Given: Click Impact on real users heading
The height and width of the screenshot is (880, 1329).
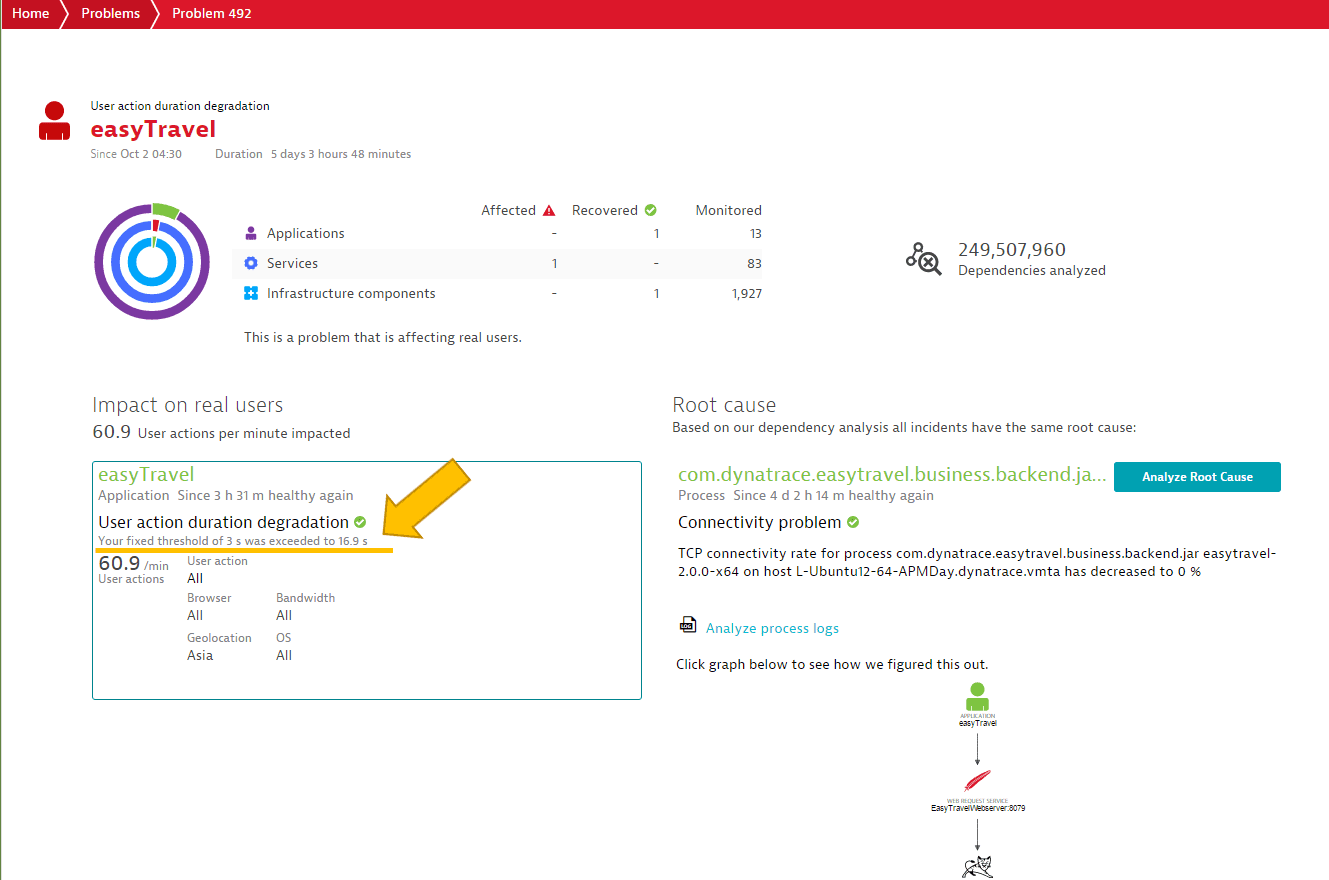Looking at the screenshot, I should pyautogui.click(x=188, y=405).
